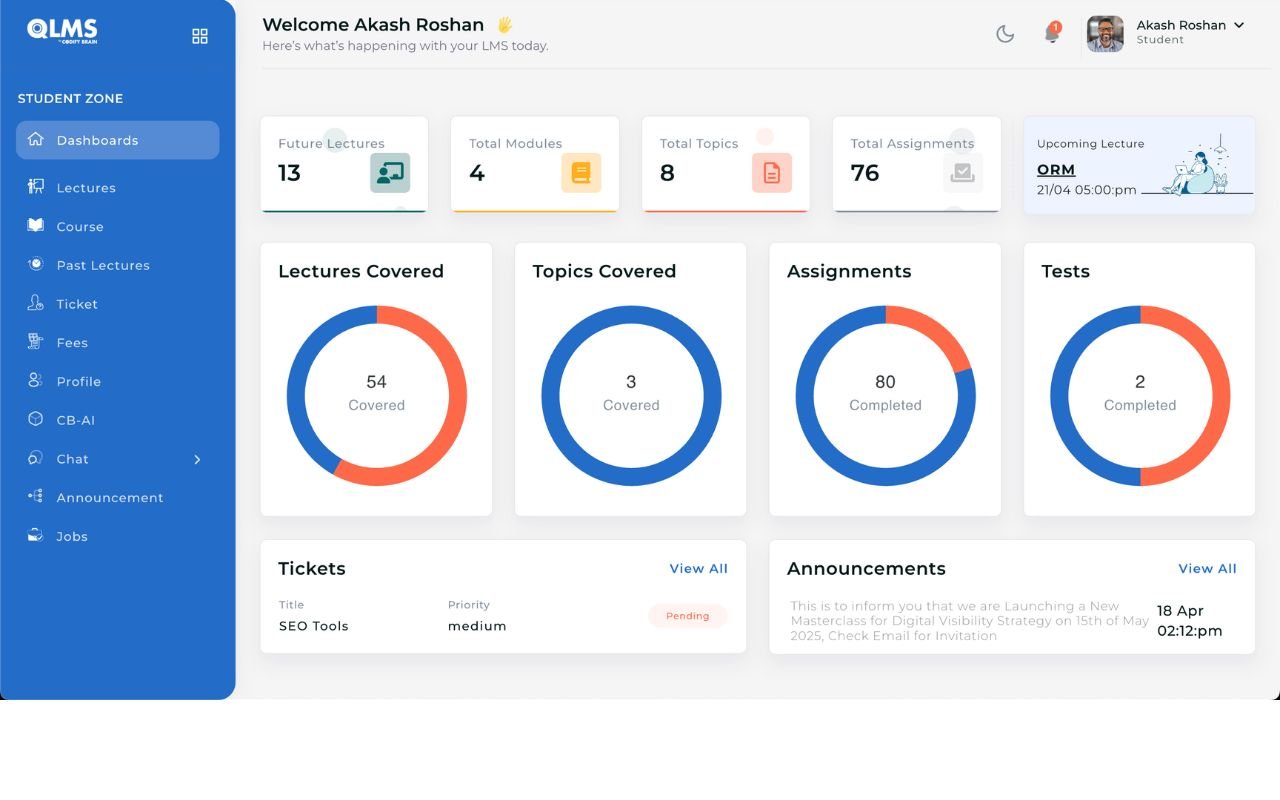
Task: Click the Pending status badge
Action: point(687,616)
